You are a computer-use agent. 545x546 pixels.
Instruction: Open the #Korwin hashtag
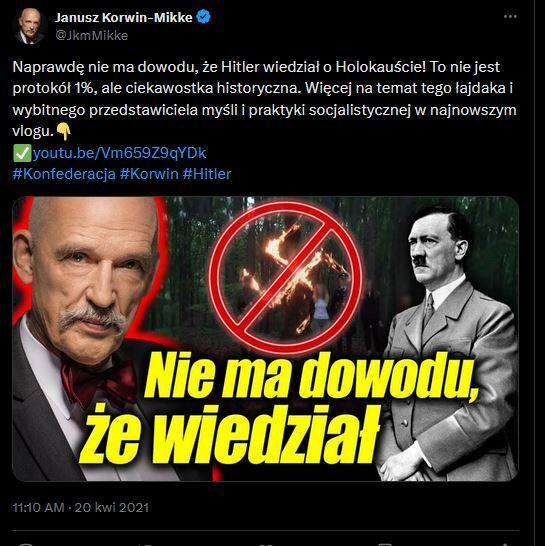149,174
